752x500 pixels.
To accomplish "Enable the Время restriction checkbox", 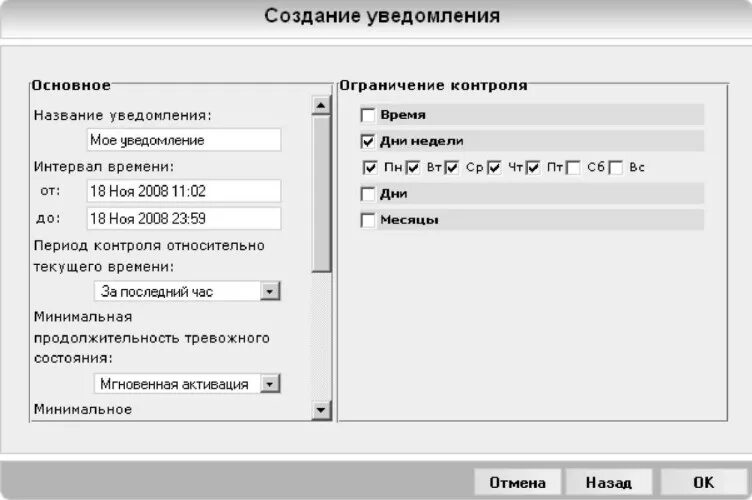I will tap(368, 116).
